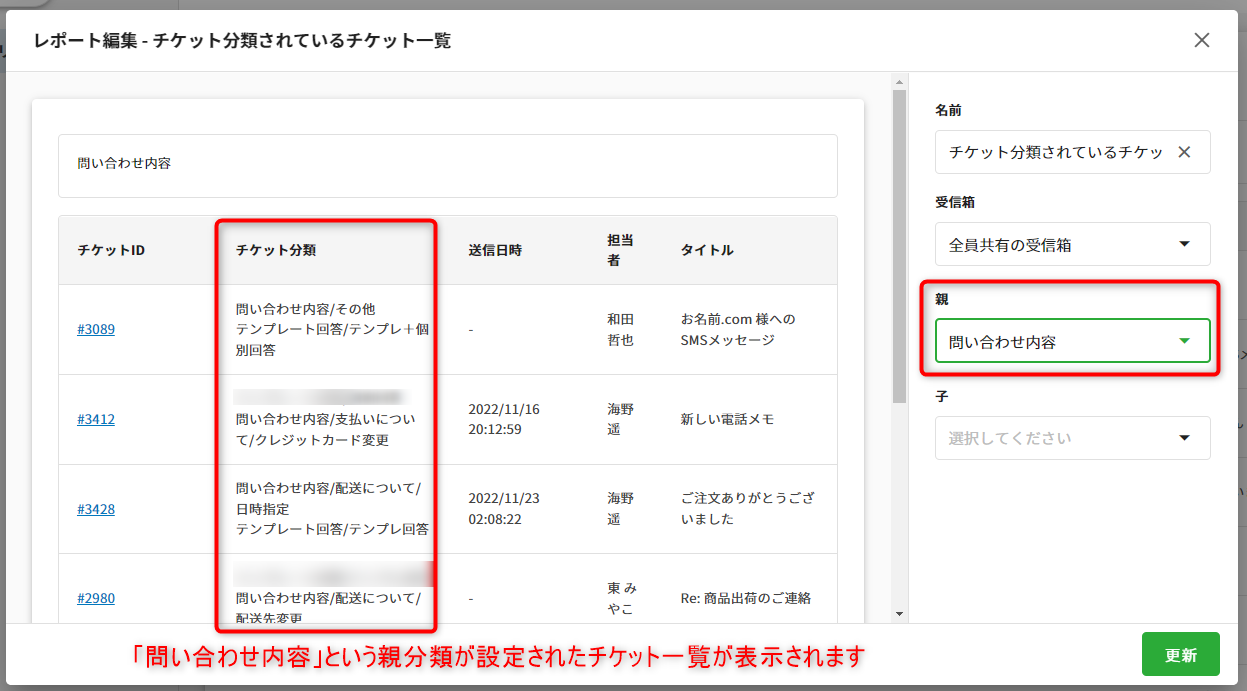This screenshot has width=1247, height=691.
Task: Click the 送信日時 column header
Action: click(x=495, y=250)
